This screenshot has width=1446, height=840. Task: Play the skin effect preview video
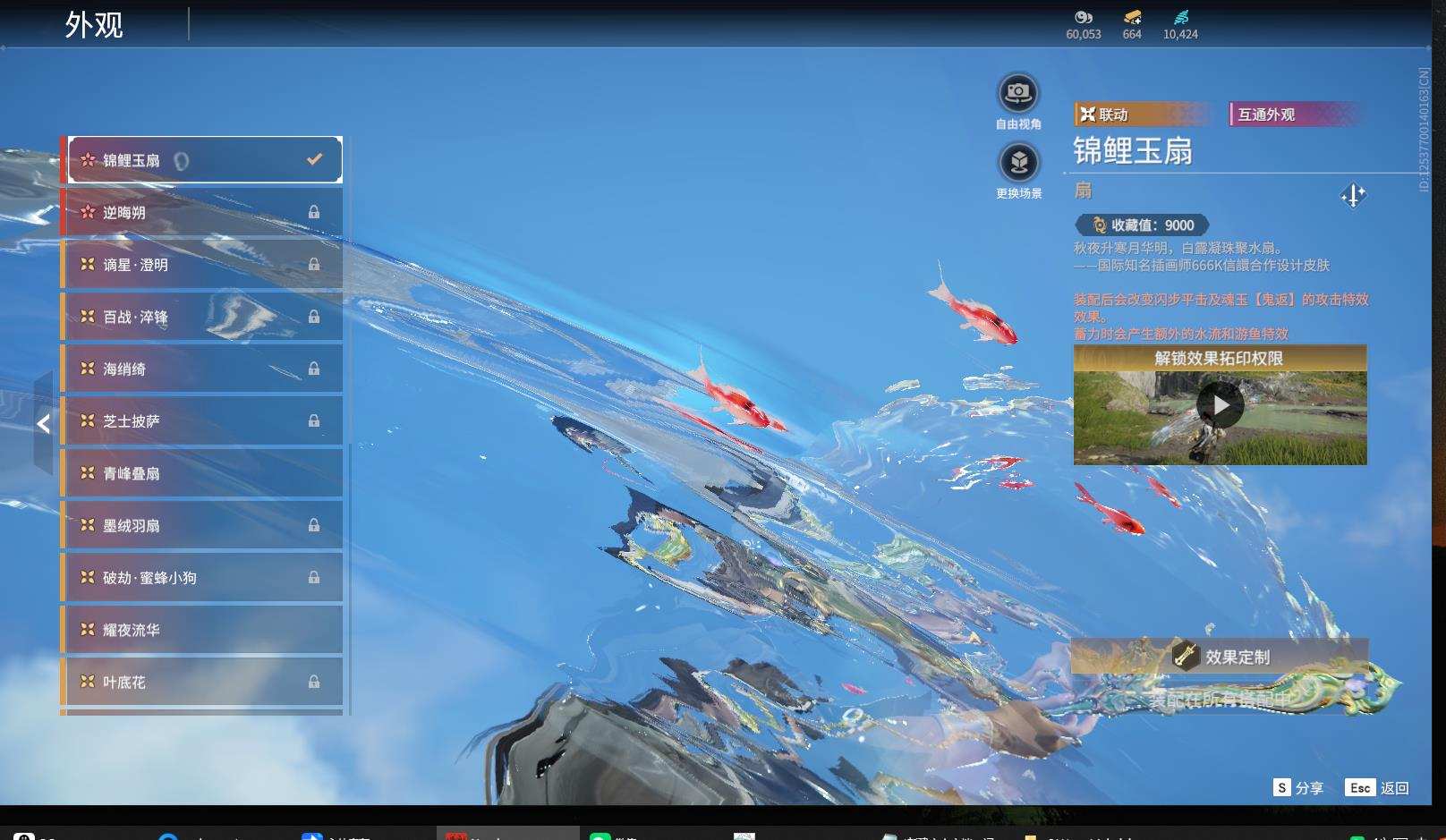pyautogui.click(x=1221, y=406)
